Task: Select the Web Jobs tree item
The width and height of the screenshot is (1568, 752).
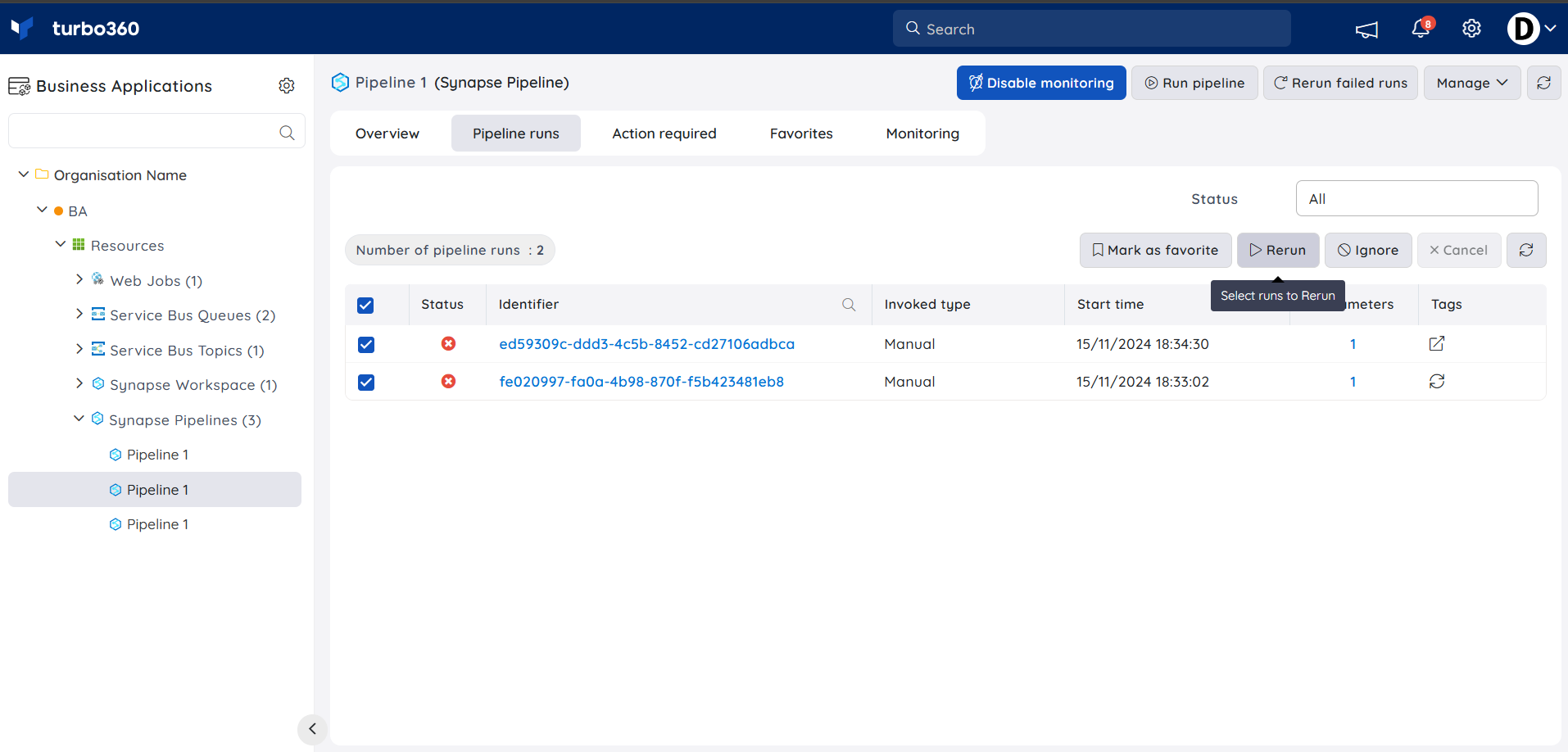Action: click(x=156, y=281)
